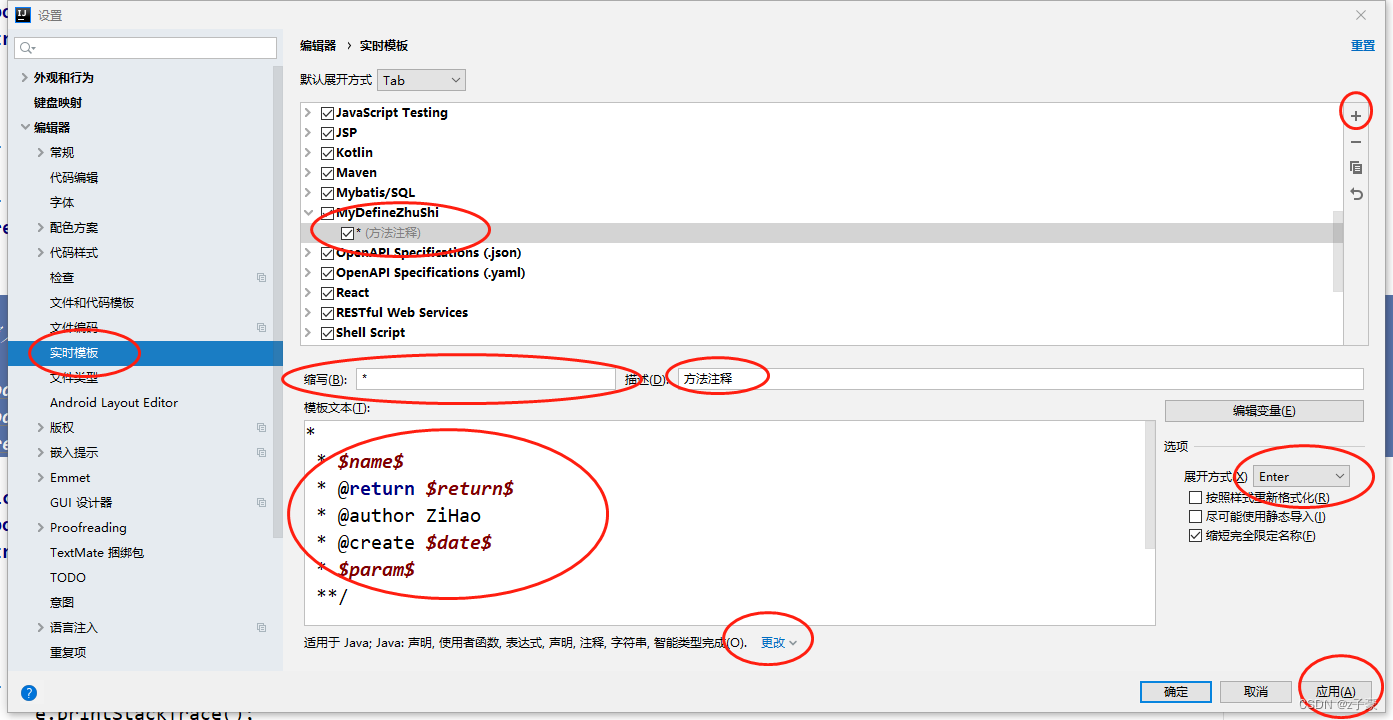Enable 按照样式重新格式化 checkbox
The width and height of the screenshot is (1393, 720).
[1195, 498]
